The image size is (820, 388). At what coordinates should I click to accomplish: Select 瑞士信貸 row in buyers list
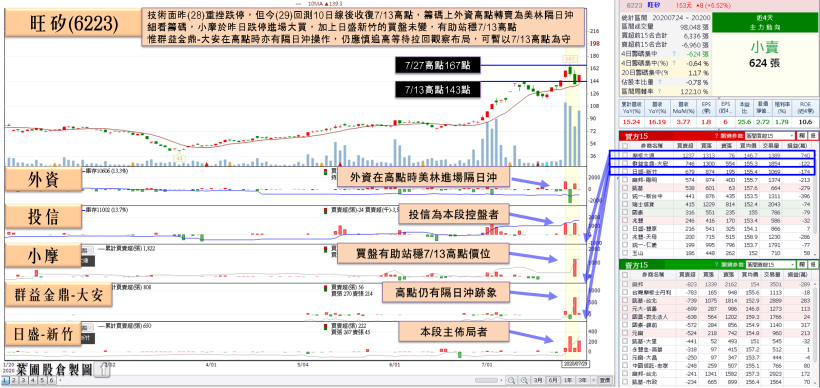tap(715, 204)
